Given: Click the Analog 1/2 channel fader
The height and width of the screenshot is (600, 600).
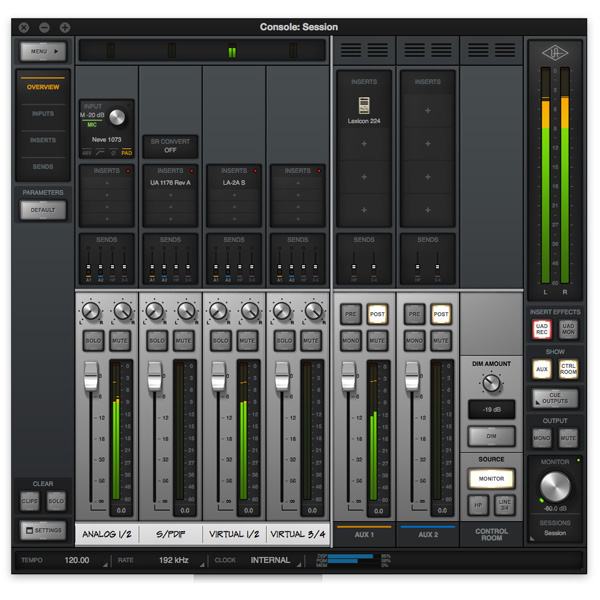Looking at the screenshot, I should pyautogui.click(x=91, y=376).
